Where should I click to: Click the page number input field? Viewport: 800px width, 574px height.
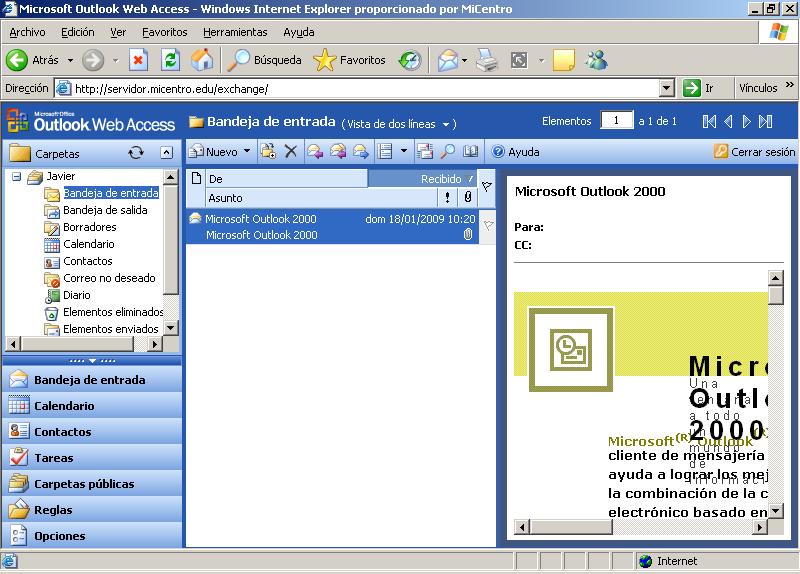coord(616,121)
